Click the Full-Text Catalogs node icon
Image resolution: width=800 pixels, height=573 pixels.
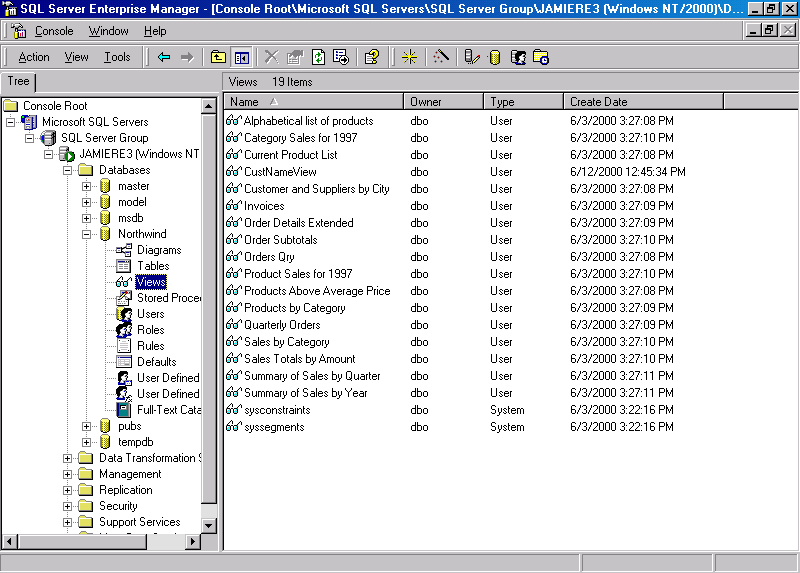coord(123,410)
